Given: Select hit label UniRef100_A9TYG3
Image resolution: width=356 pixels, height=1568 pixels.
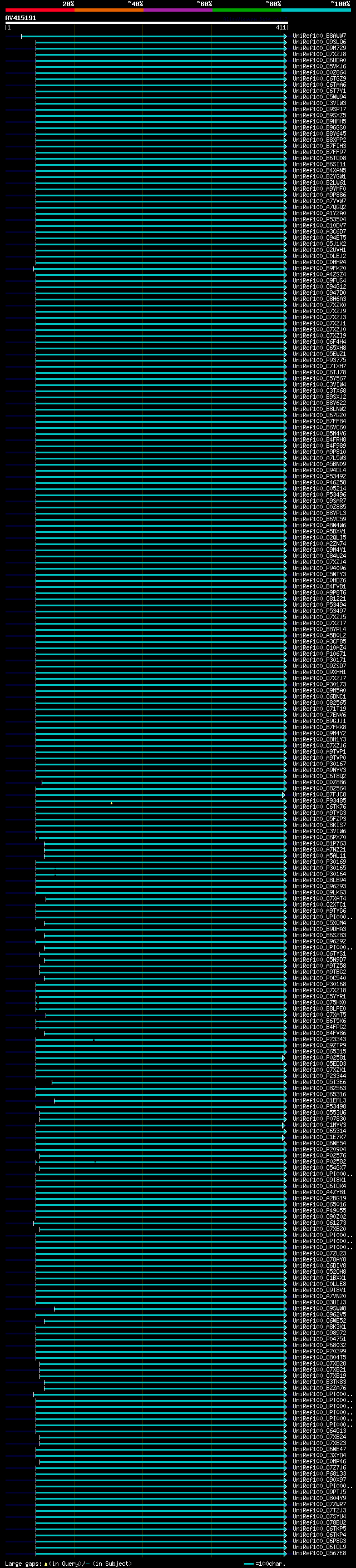Looking at the screenshot, I should pyautogui.click(x=319, y=813).
